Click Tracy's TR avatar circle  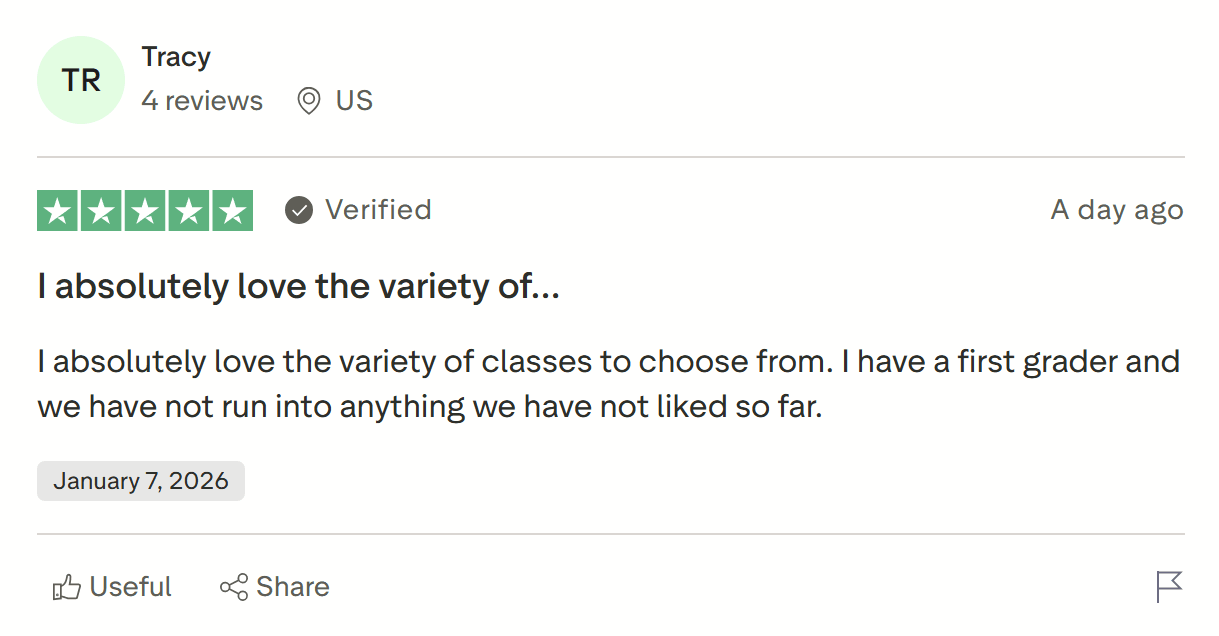(x=81, y=80)
